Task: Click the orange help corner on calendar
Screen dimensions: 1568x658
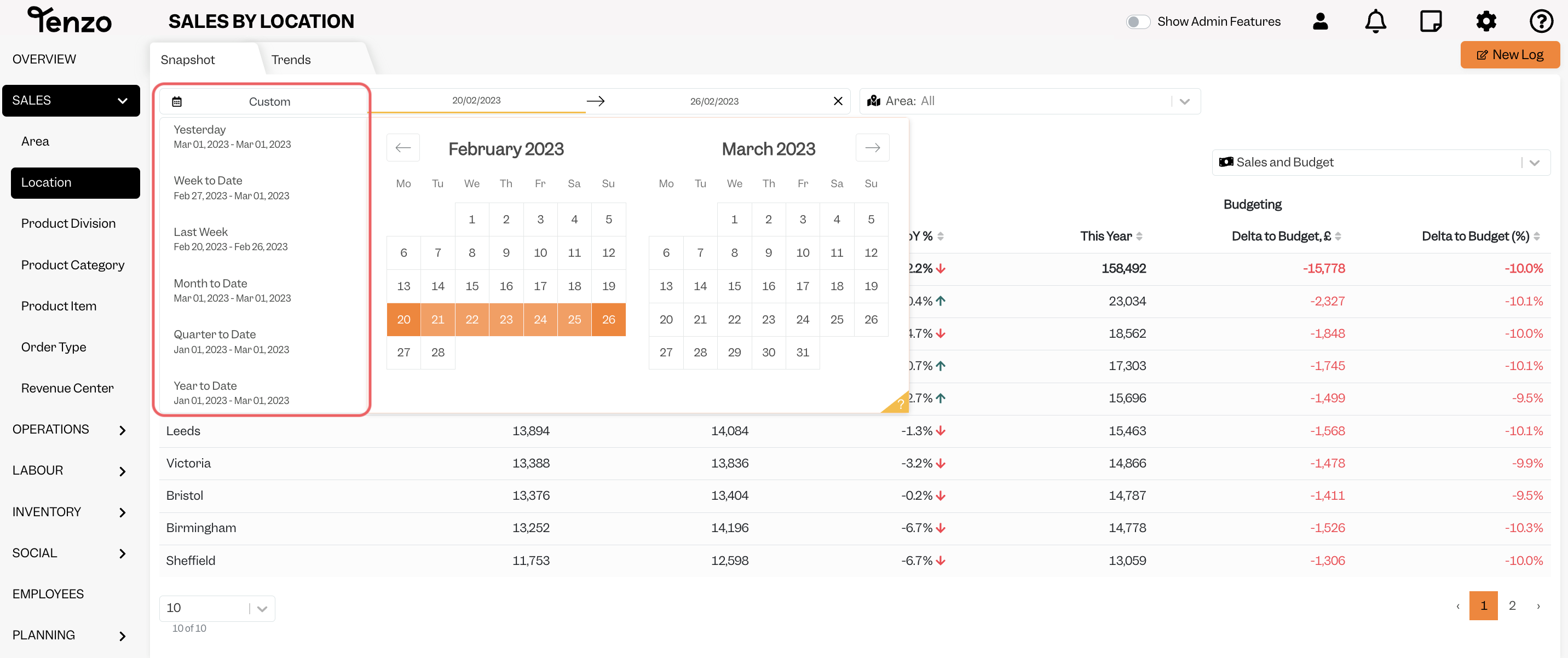Action: [x=898, y=403]
